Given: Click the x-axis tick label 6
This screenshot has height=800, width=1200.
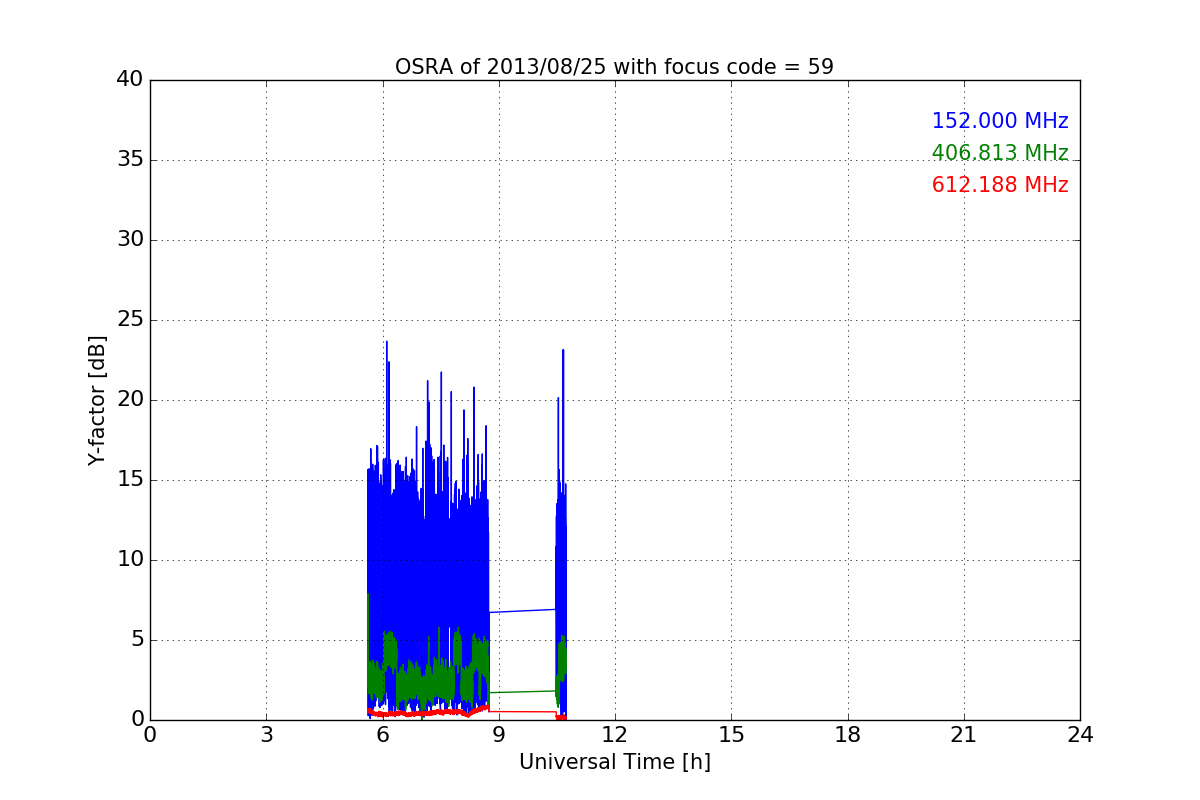Looking at the screenshot, I should click(x=382, y=735).
